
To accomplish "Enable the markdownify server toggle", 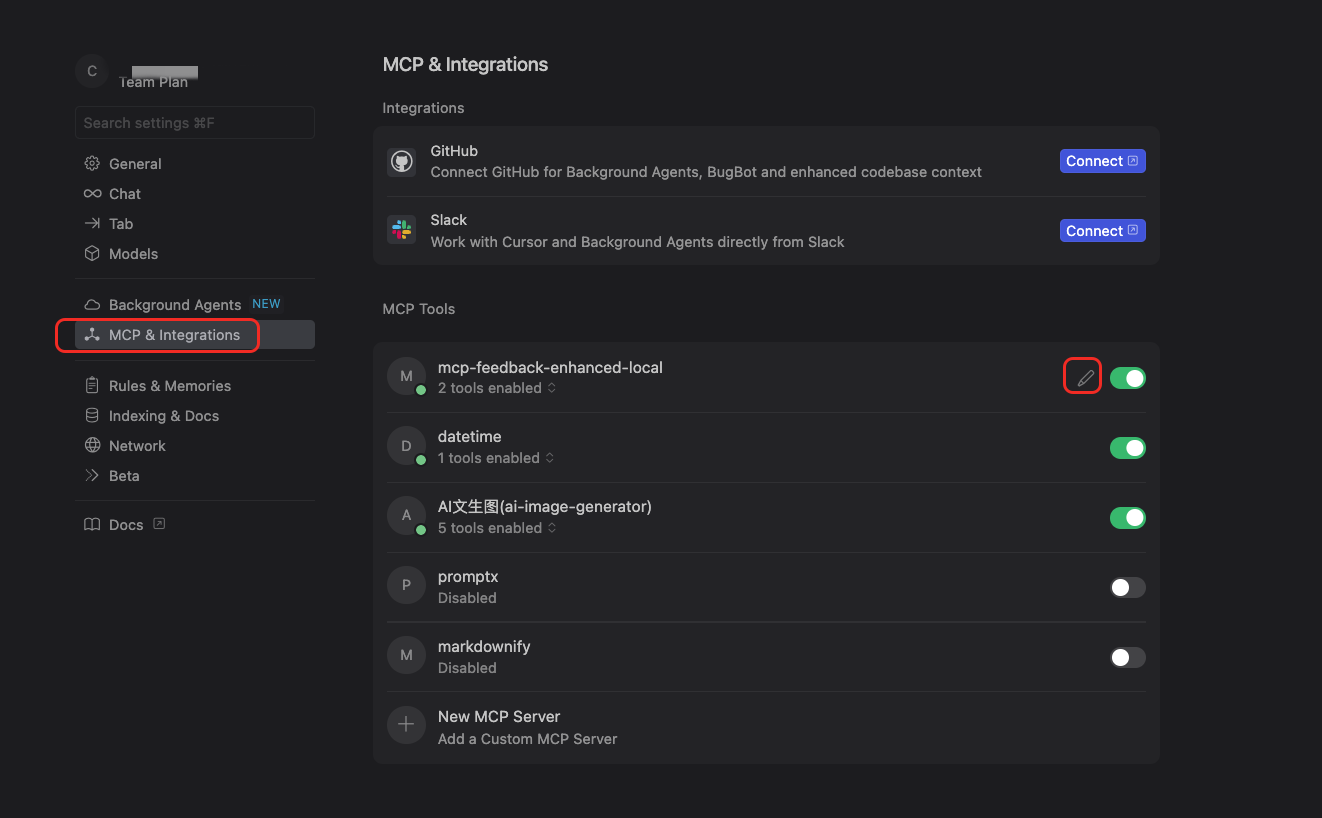I will (1127, 657).
